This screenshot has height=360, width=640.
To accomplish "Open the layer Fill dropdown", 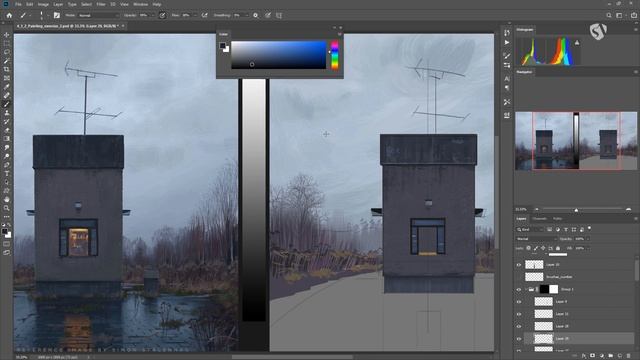I will (x=587, y=248).
